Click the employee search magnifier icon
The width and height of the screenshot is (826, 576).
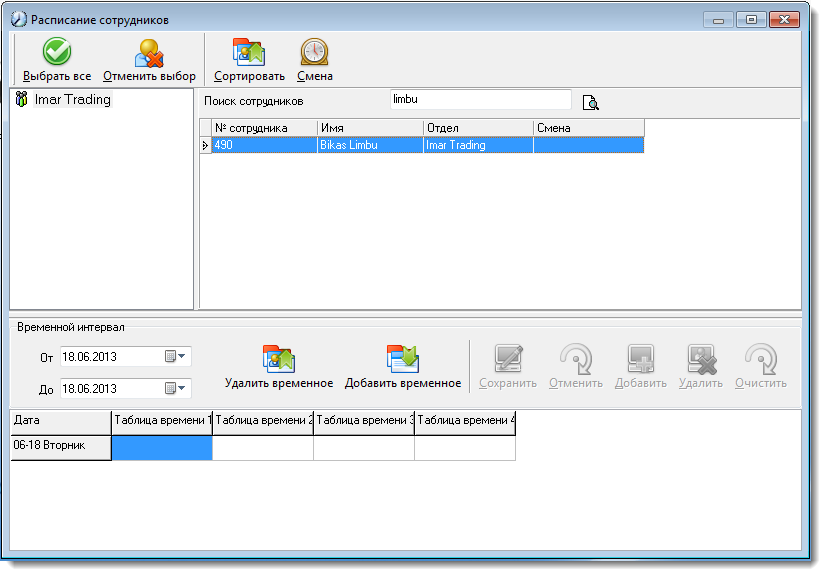(x=591, y=102)
